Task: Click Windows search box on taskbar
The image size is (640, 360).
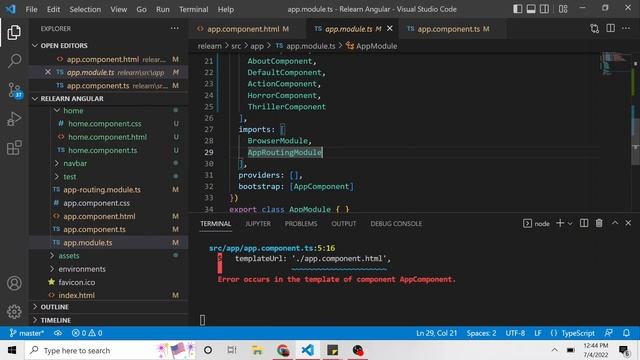Action: (x=110, y=350)
